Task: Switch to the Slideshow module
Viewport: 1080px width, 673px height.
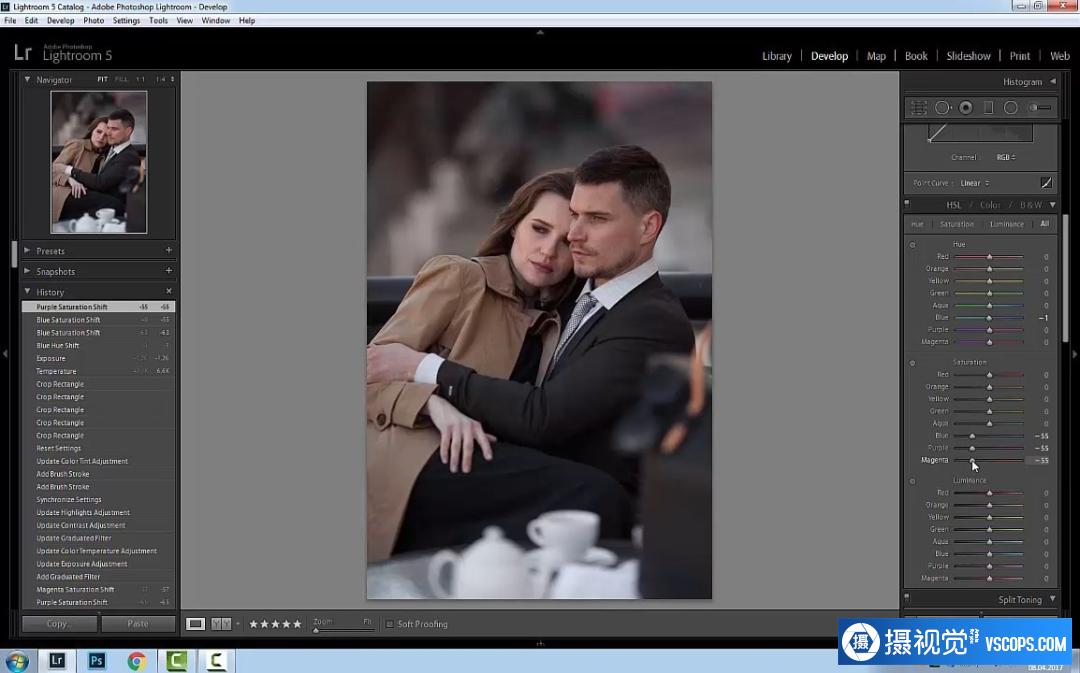Action: (x=968, y=56)
